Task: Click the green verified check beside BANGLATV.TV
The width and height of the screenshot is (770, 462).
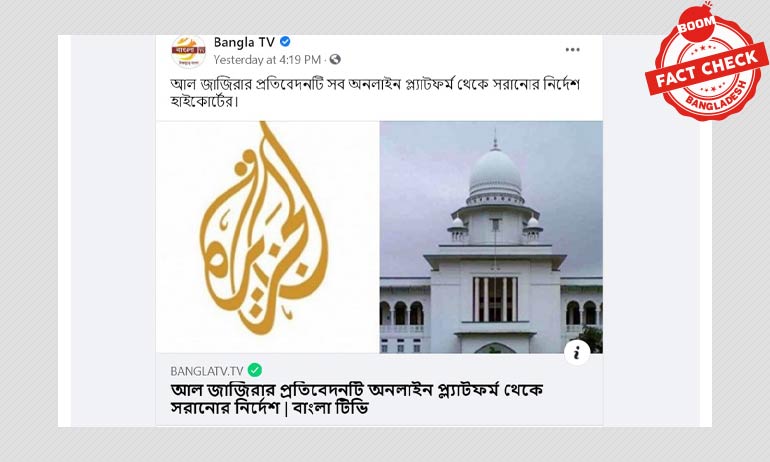Action: tap(255, 370)
